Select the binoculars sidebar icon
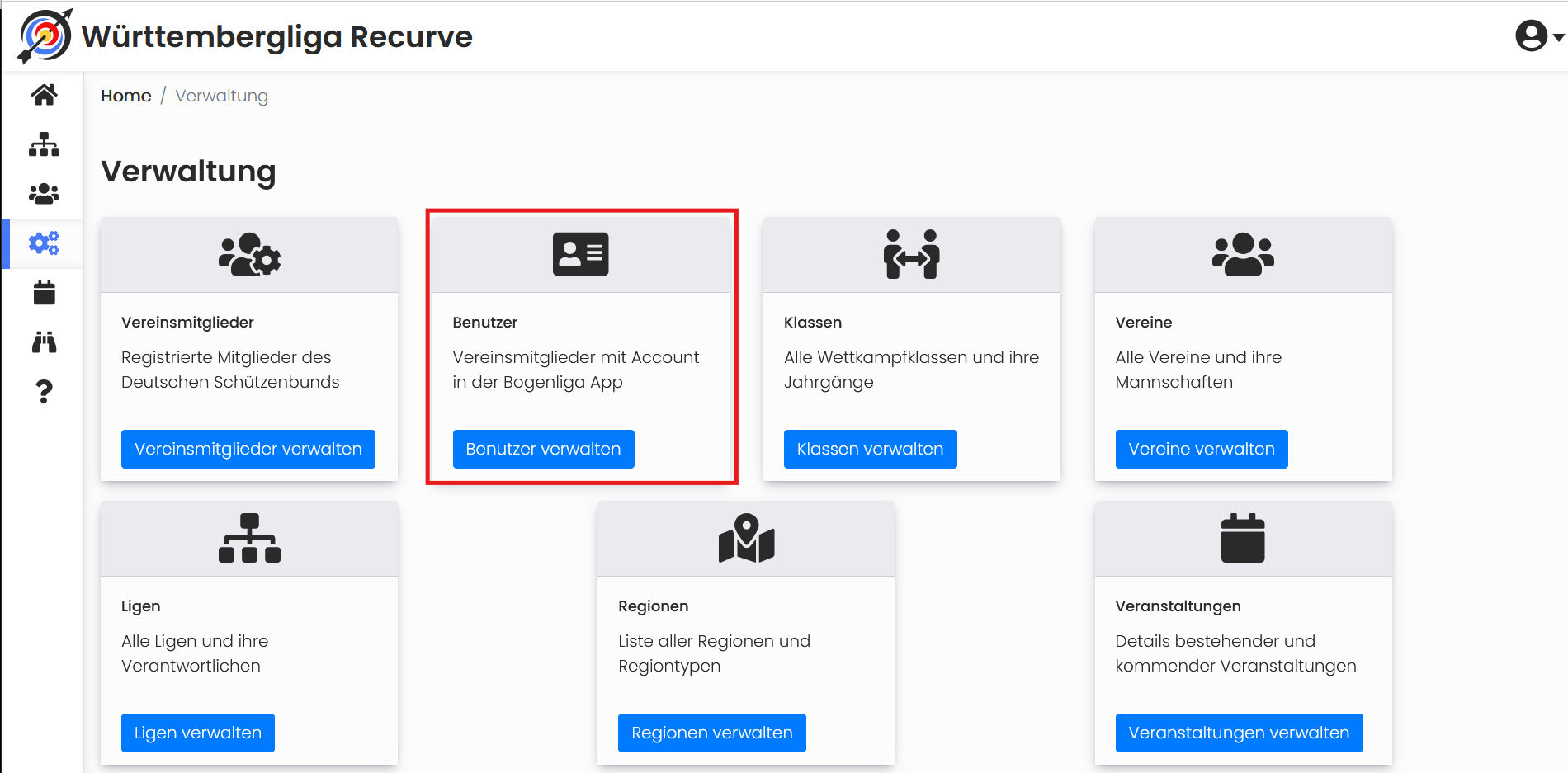 click(44, 342)
